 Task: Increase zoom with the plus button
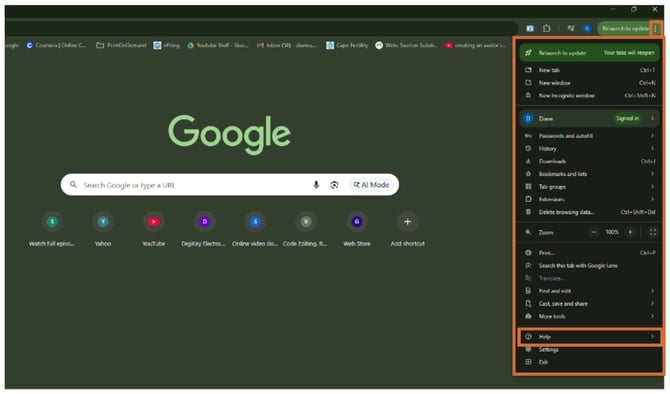pos(630,232)
